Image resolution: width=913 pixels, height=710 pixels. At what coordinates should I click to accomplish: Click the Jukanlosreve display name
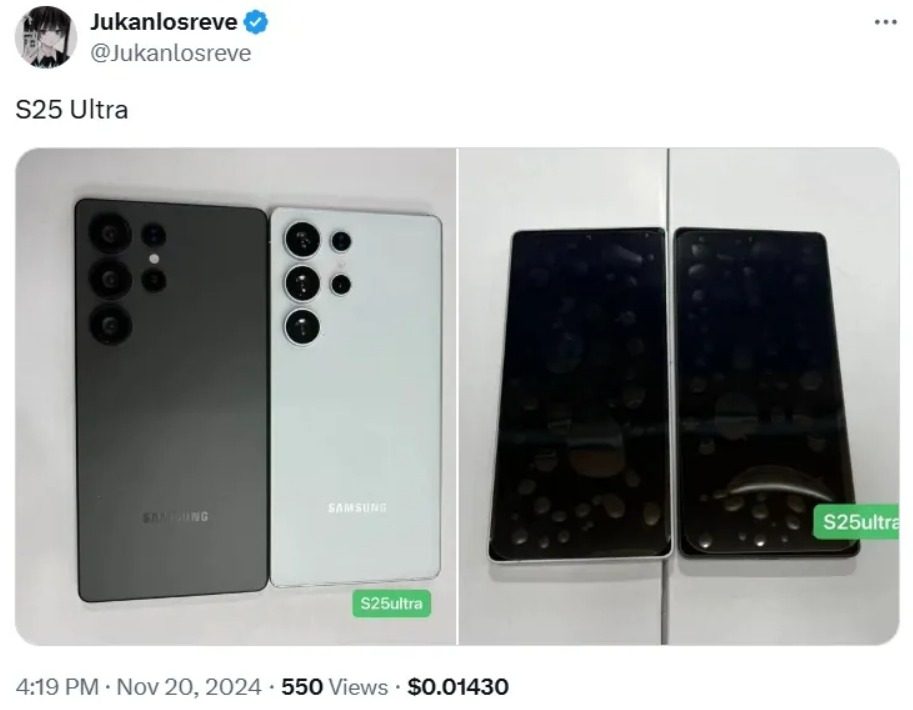[164, 22]
